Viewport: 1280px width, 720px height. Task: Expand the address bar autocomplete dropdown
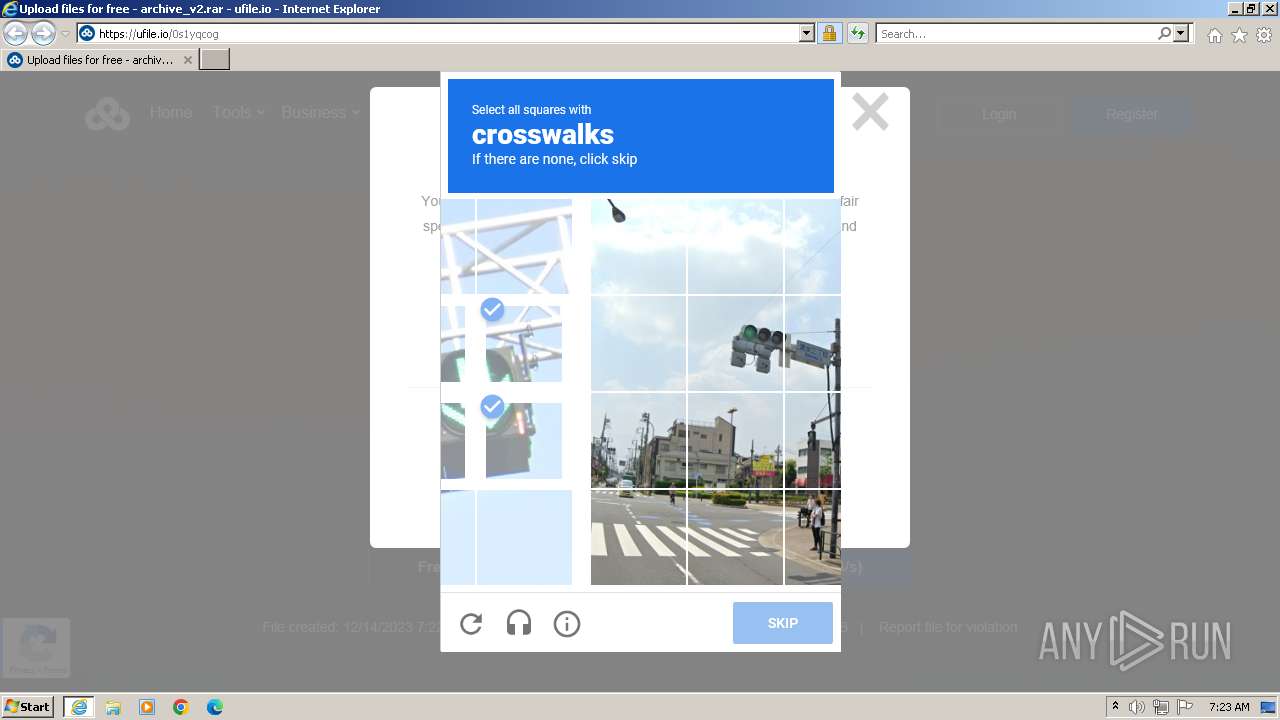807,34
